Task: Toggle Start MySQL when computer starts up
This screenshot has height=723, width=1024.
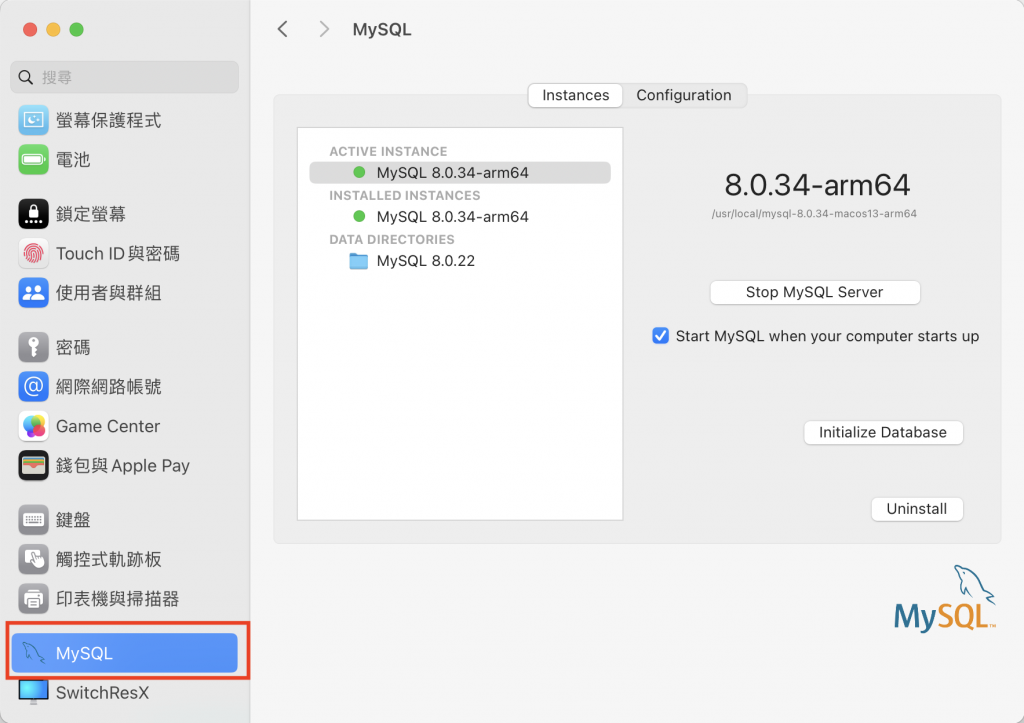Action: [x=660, y=336]
